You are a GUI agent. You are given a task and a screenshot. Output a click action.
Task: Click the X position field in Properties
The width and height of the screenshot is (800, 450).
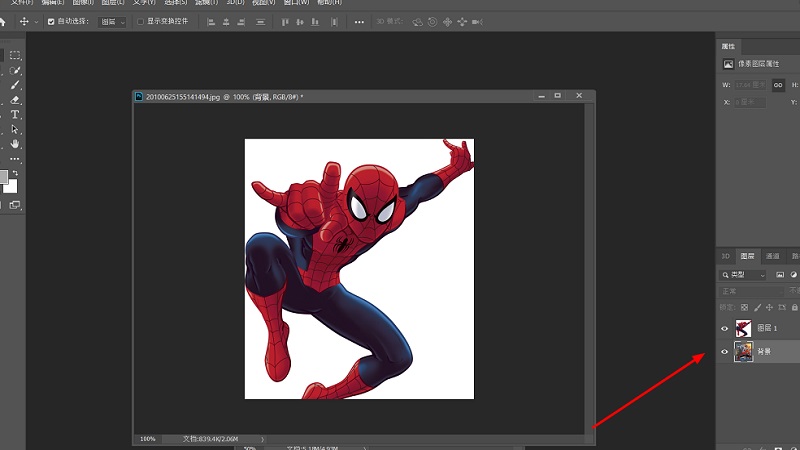[x=750, y=102]
